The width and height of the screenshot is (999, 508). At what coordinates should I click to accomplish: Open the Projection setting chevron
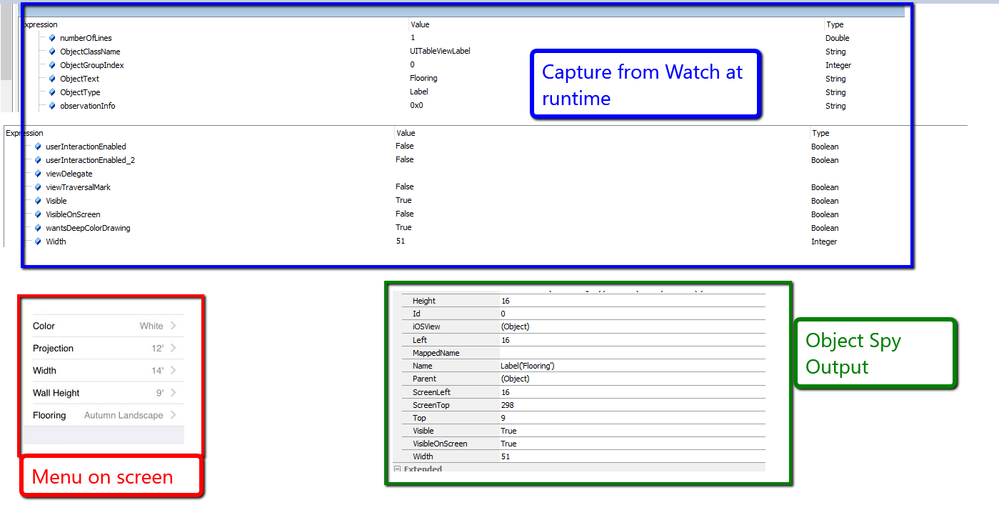pyautogui.click(x=173, y=348)
